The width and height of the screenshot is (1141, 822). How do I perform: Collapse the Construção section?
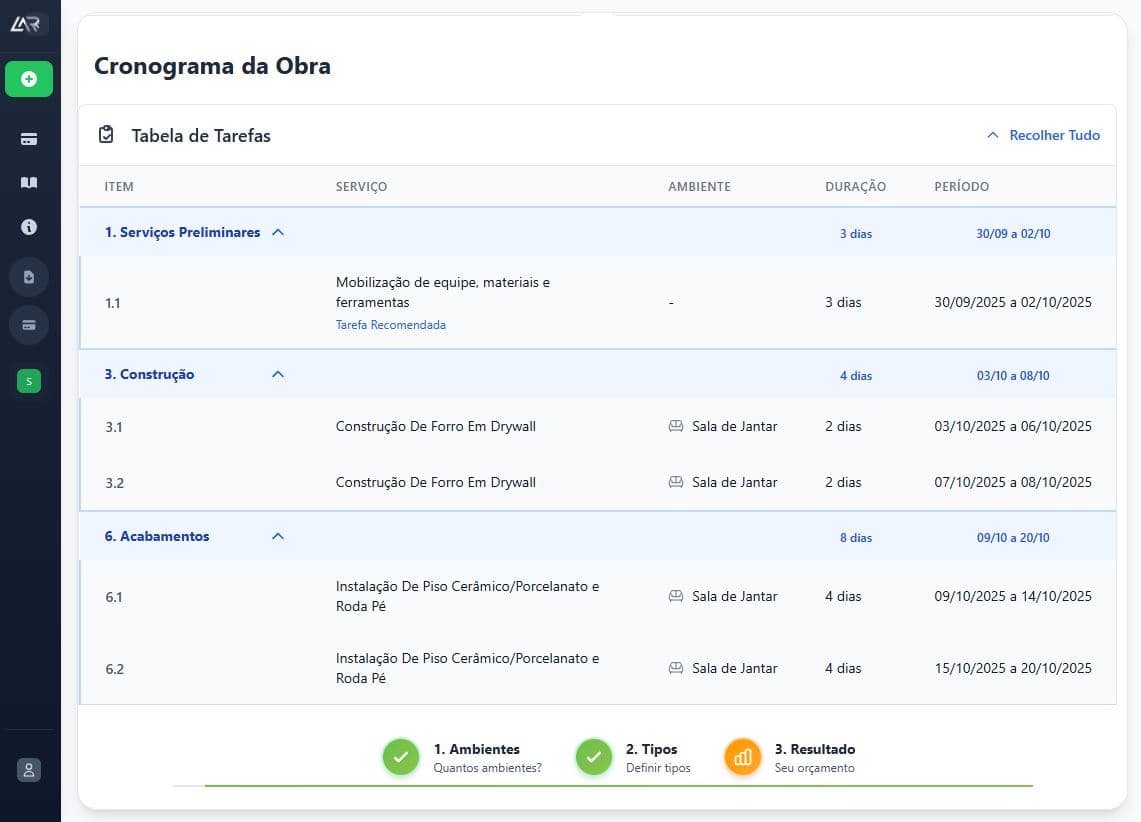(278, 375)
